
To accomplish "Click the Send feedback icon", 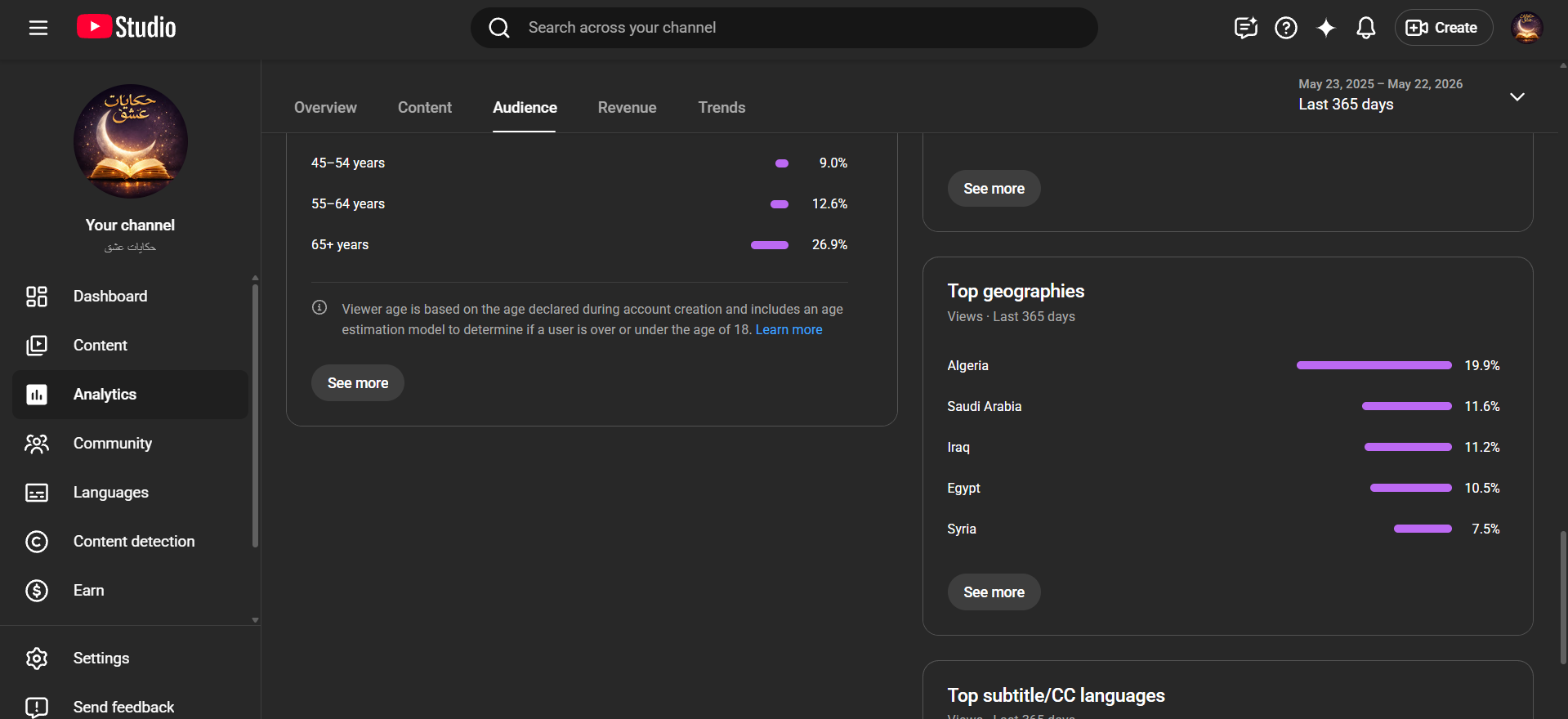I will pyautogui.click(x=37, y=707).
